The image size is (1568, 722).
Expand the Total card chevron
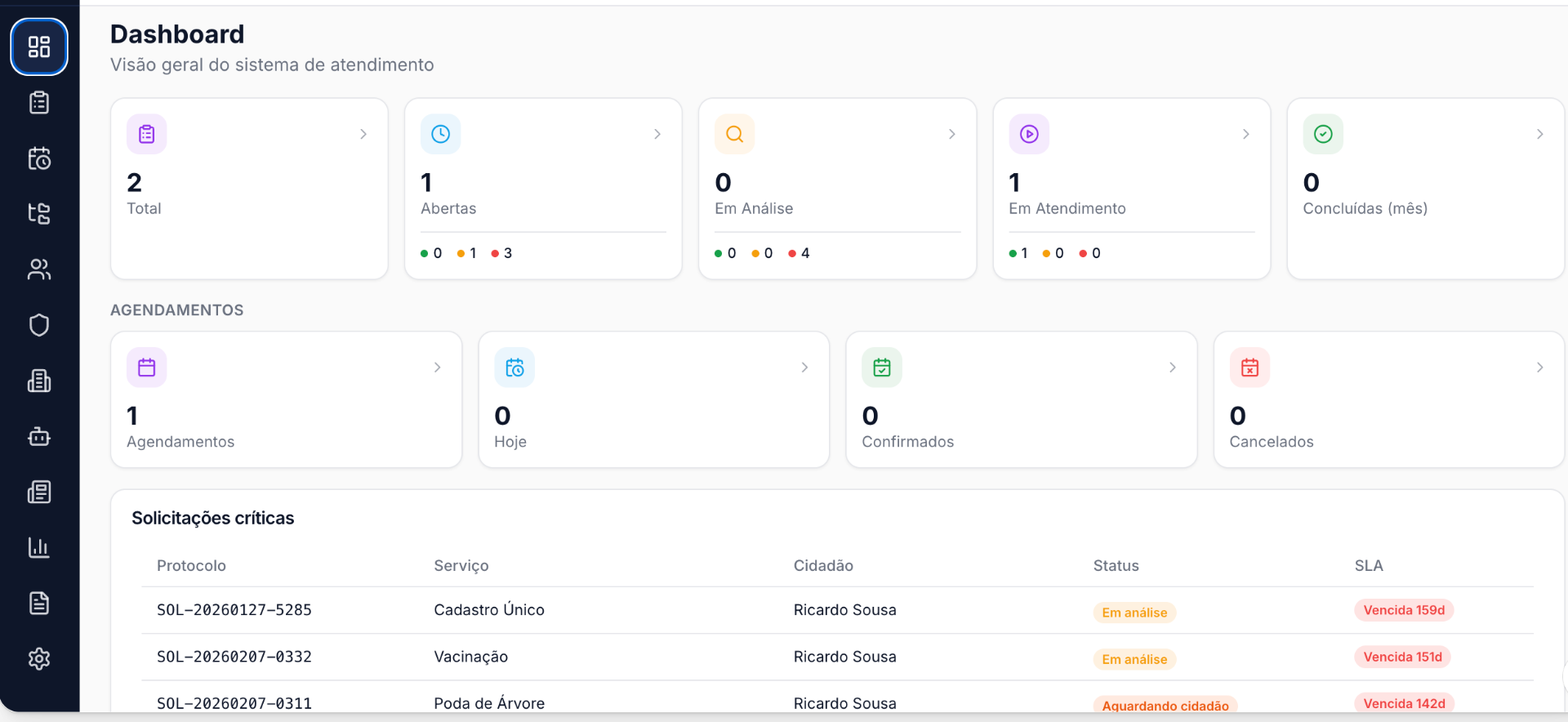pyautogui.click(x=363, y=134)
